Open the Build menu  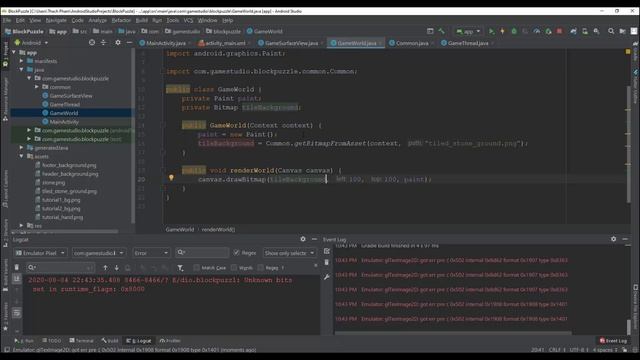(x=142, y=20)
